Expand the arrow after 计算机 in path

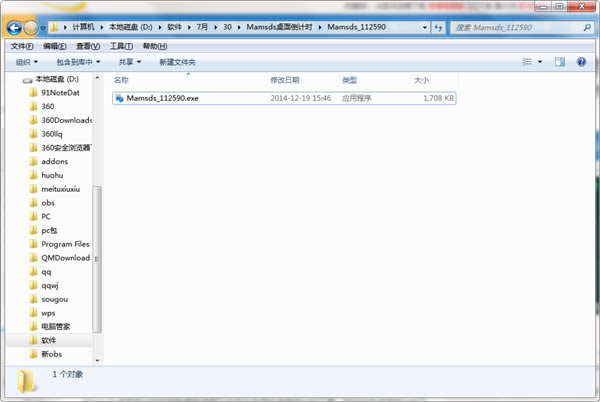(x=102, y=27)
